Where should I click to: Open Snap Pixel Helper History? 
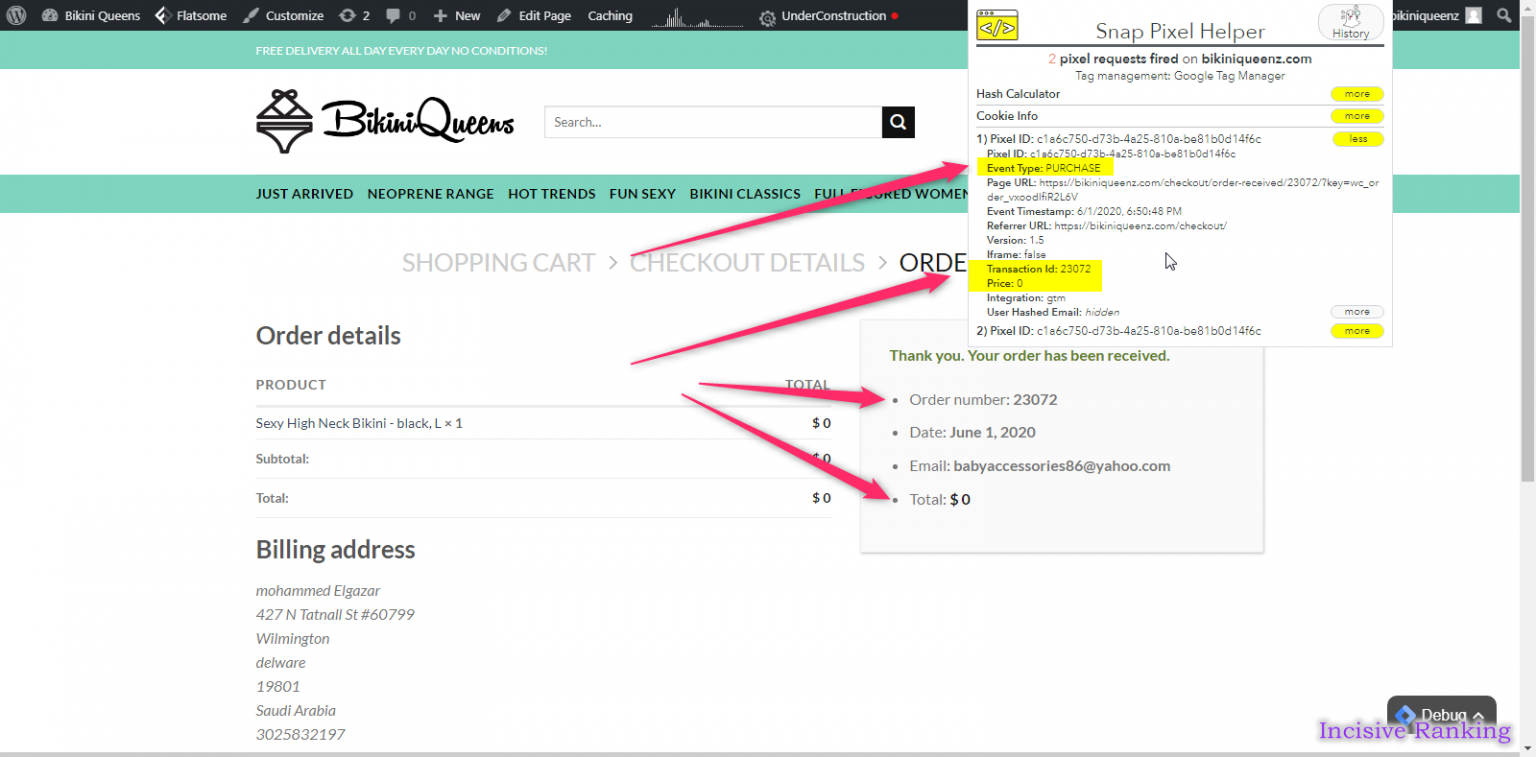click(1350, 23)
